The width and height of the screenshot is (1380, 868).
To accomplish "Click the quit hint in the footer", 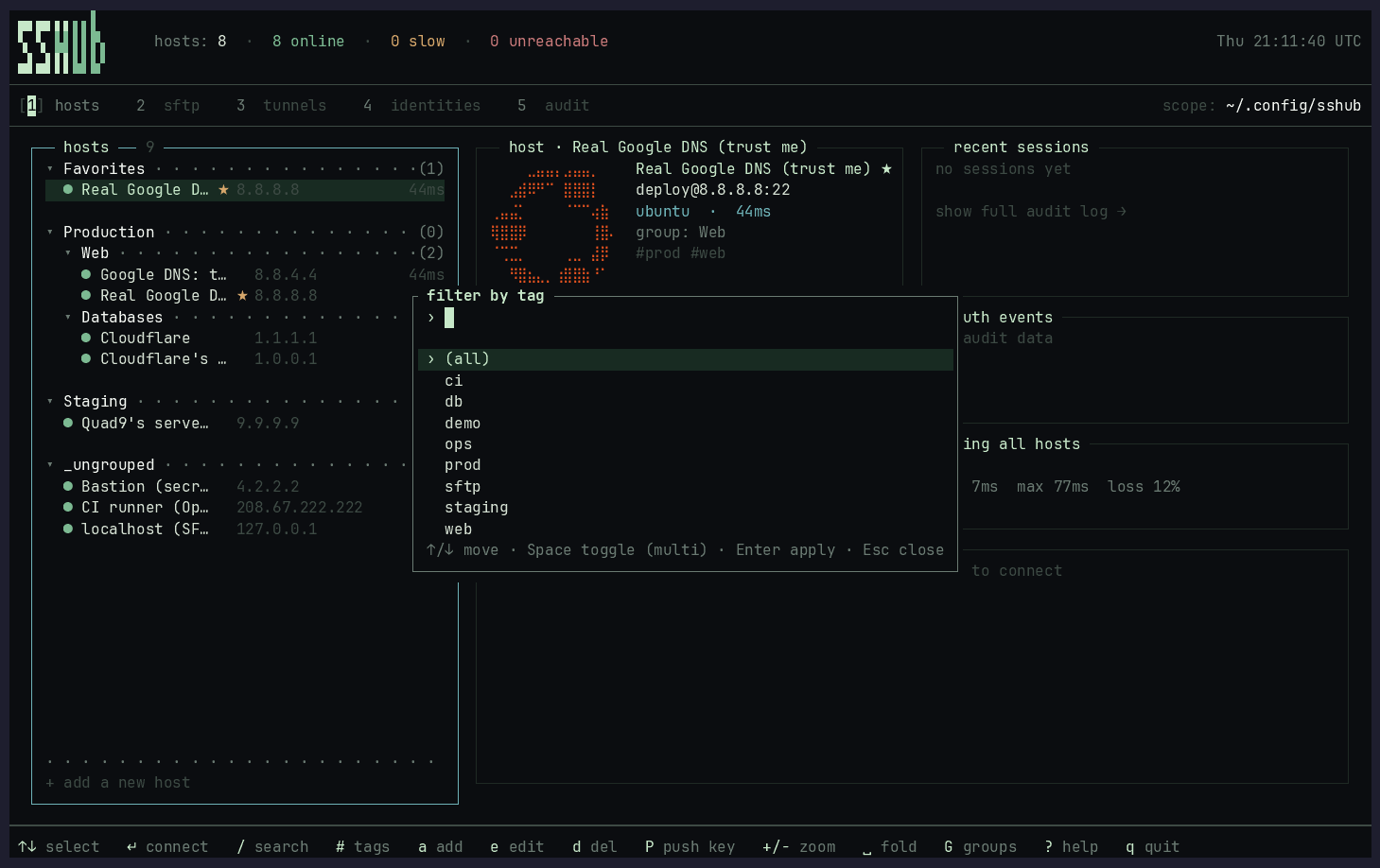I will (x=1153, y=847).
